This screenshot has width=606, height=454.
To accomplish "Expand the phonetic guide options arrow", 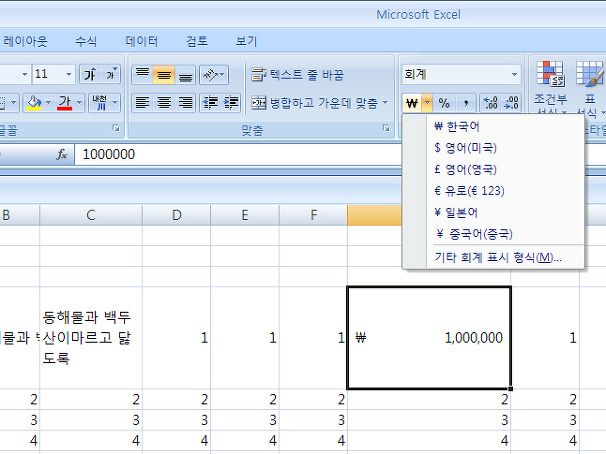I will pos(115,103).
